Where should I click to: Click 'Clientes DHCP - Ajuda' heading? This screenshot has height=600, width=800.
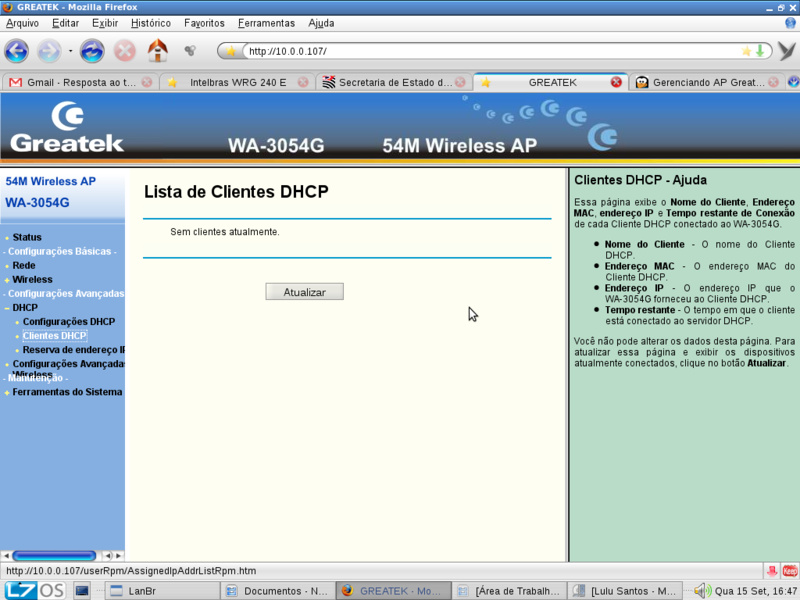pyautogui.click(x=640, y=180)
